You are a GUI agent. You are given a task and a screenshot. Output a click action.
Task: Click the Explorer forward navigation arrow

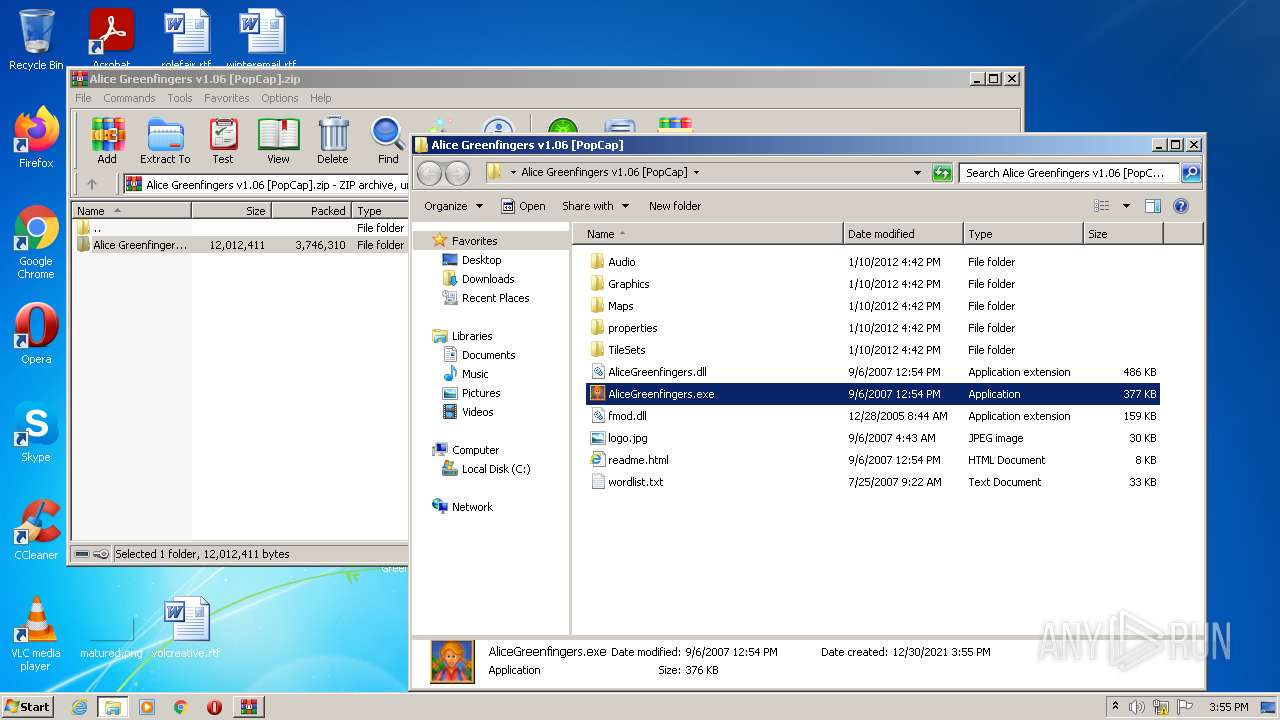point(457,173)
